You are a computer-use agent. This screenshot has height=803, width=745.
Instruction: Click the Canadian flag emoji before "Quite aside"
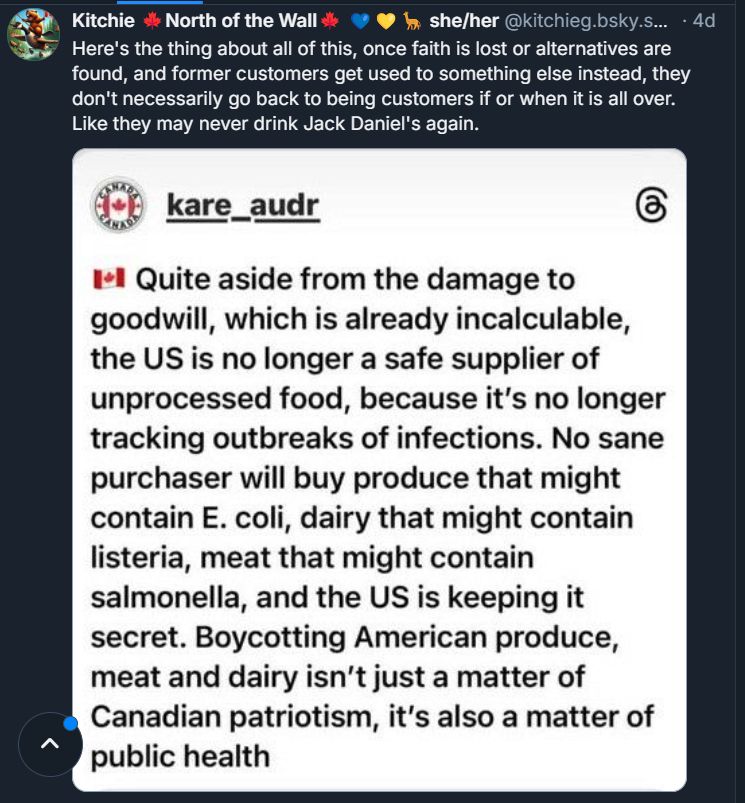[109, 280]
